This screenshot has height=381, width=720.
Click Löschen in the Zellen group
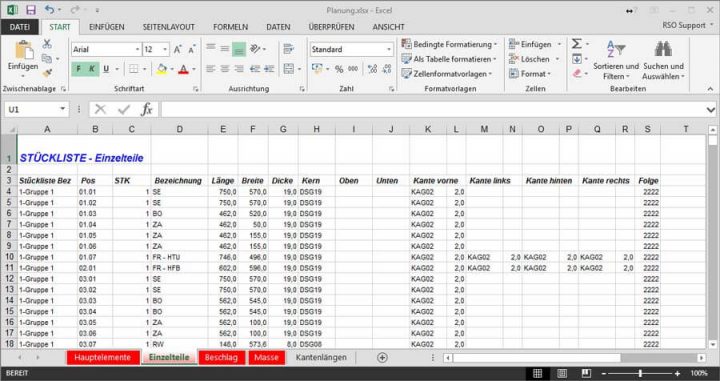tap(534, 59)
